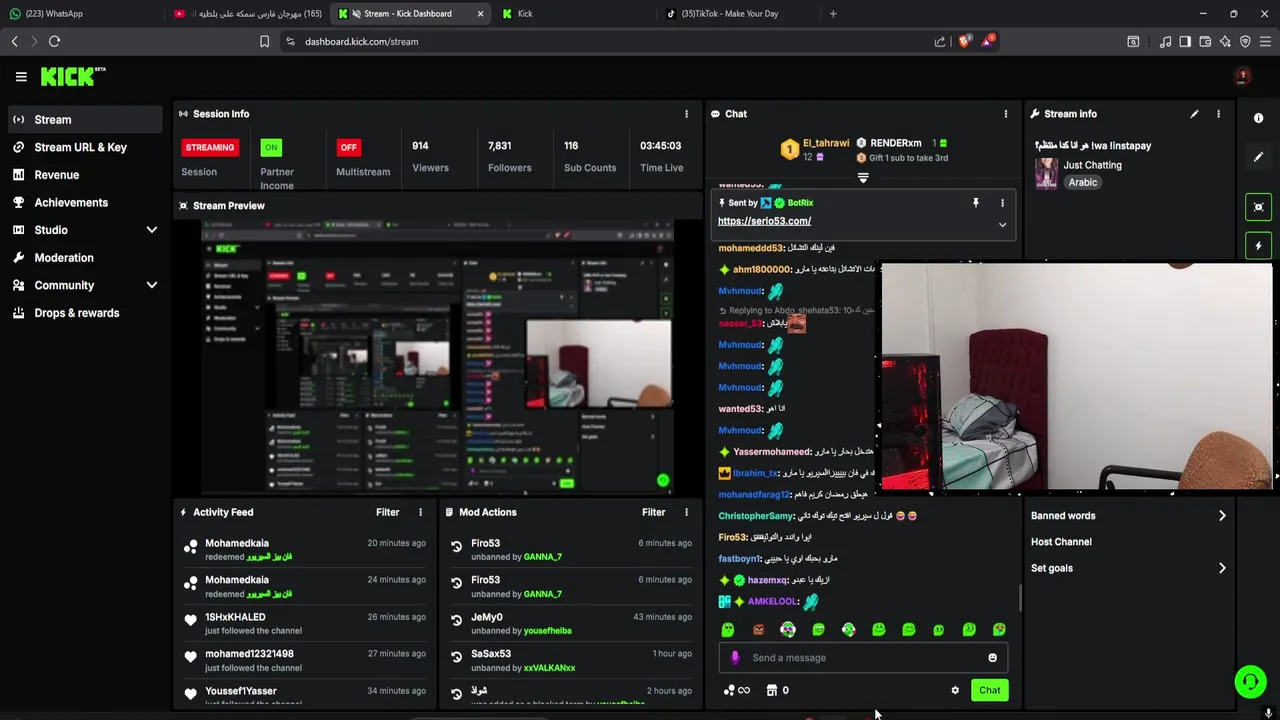Image resolution: width=1280 pixels, height=720 pixels.
Task: Open the Brave VPN shield icon
Action: [x=1245, y=42]
